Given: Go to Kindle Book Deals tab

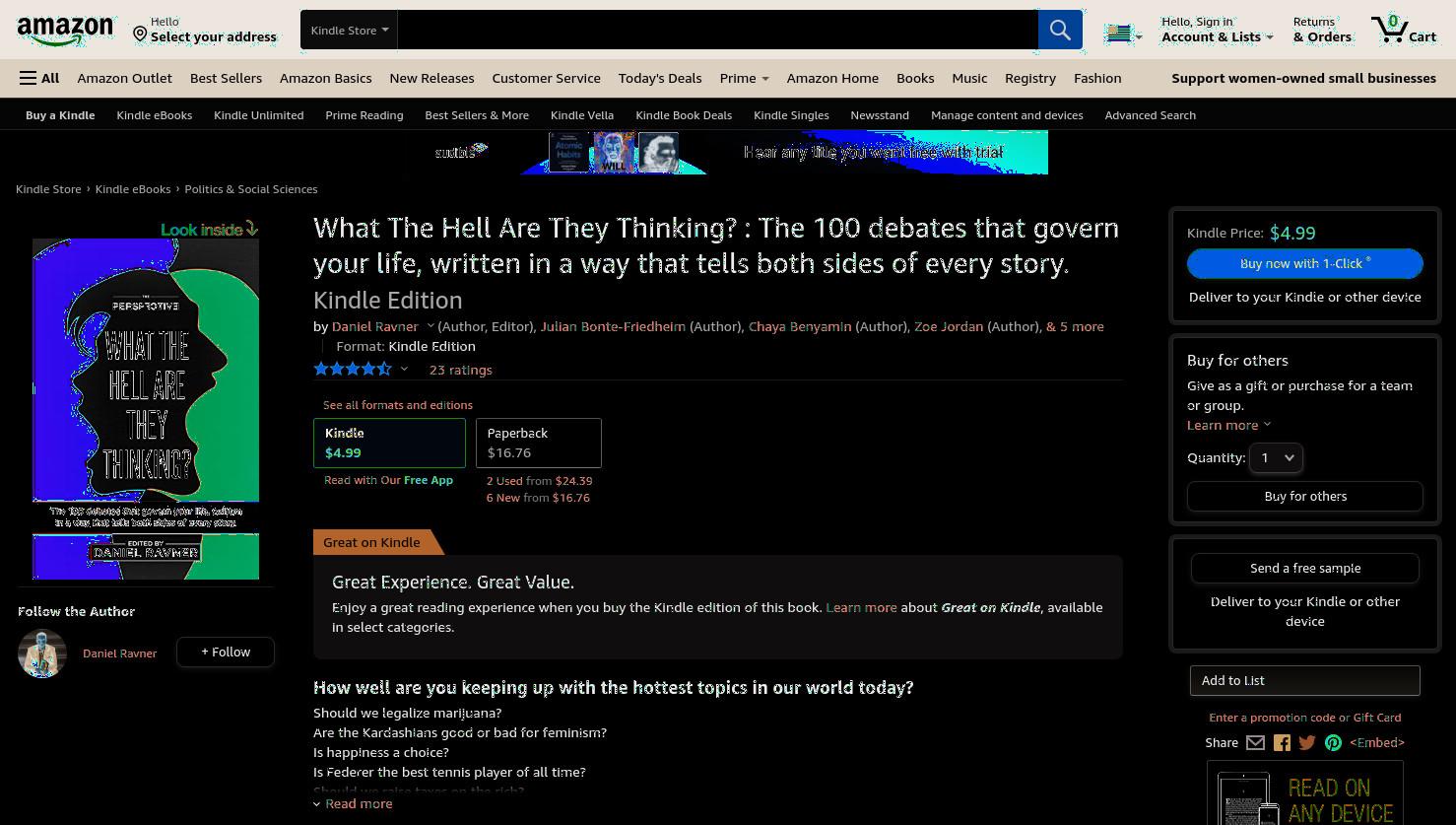Looking at the screenshot, I should click(684, 115).
